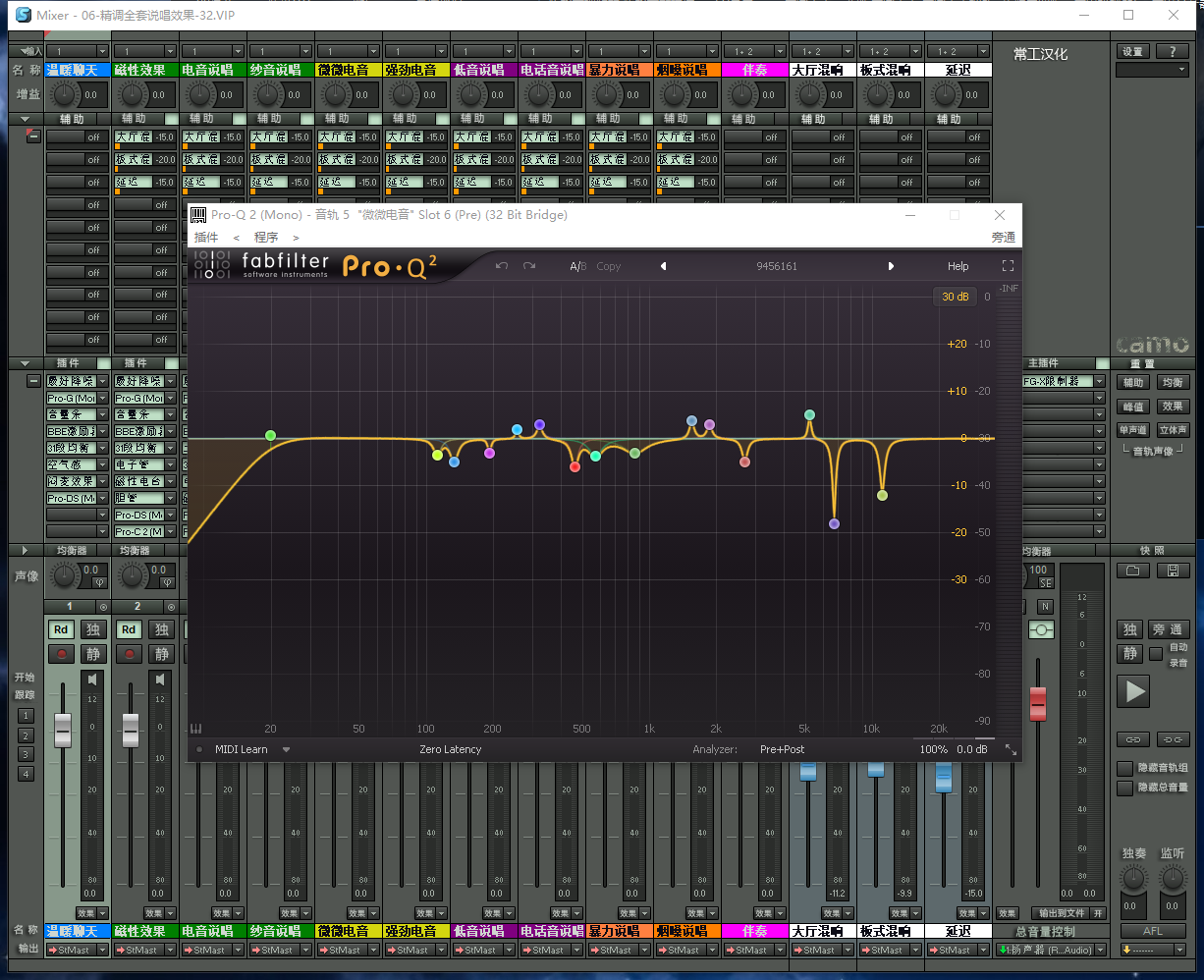The height and width of the screenshot is (980, 1204).
Task: Solo channel 2 with the 独 button
Action: coord(161,629)
